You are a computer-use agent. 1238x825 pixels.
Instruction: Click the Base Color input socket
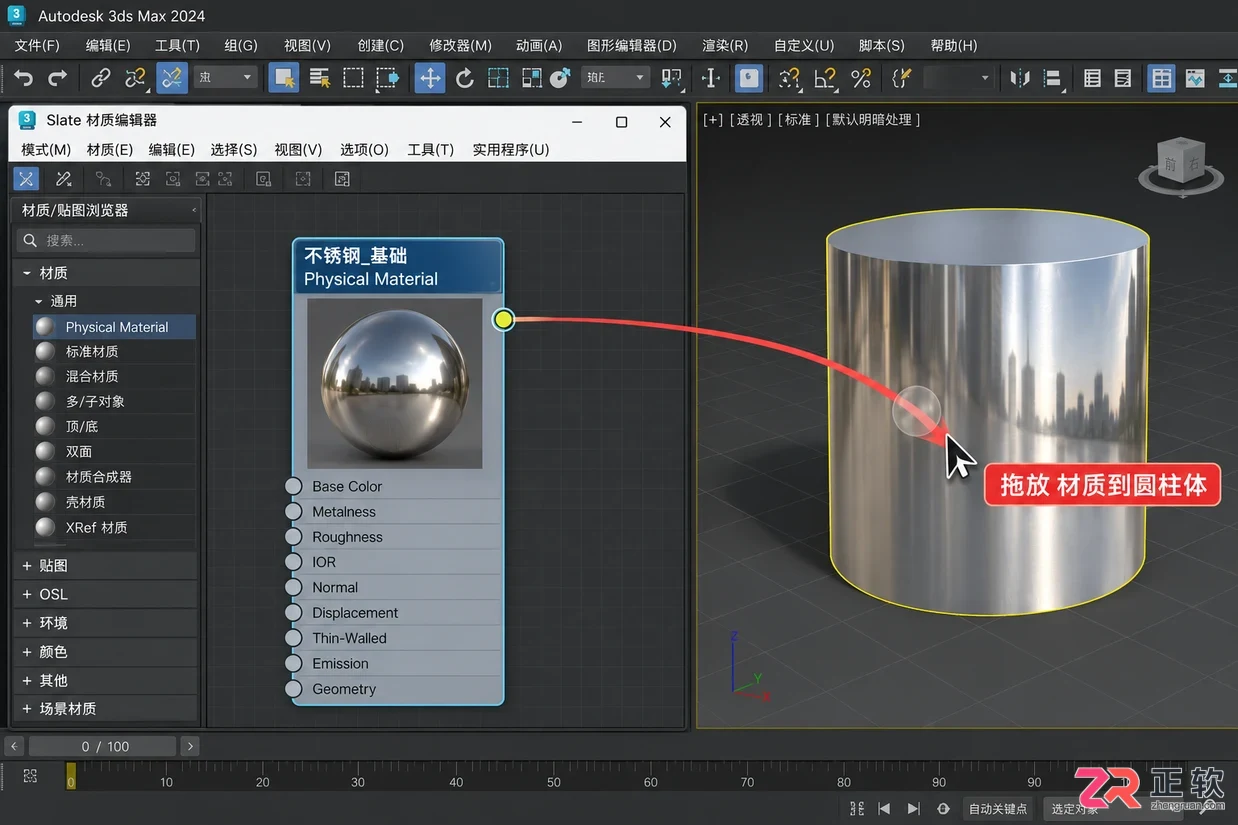tap(293, 486)
